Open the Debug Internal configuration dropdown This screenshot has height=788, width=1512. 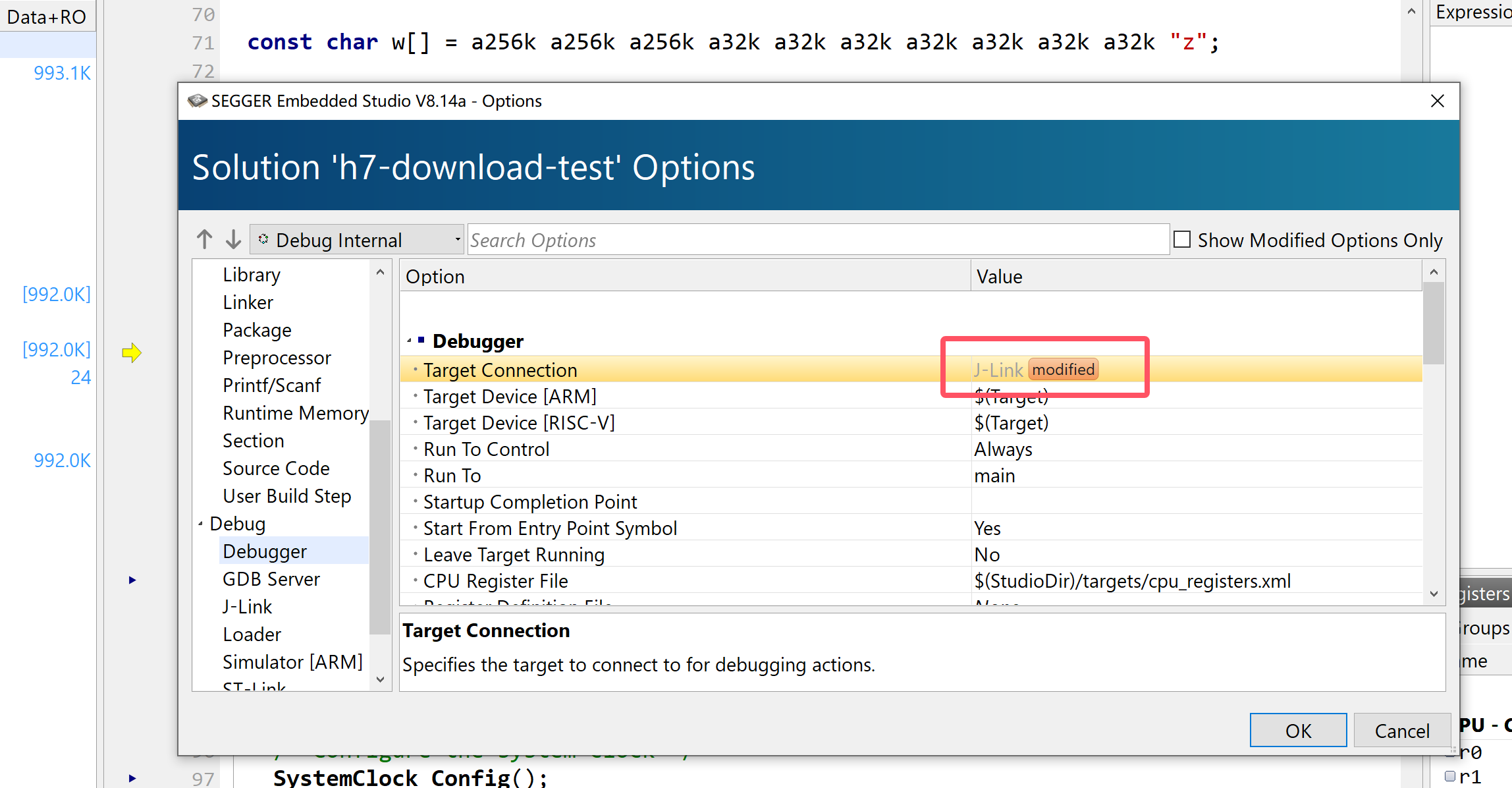(356, 240)
